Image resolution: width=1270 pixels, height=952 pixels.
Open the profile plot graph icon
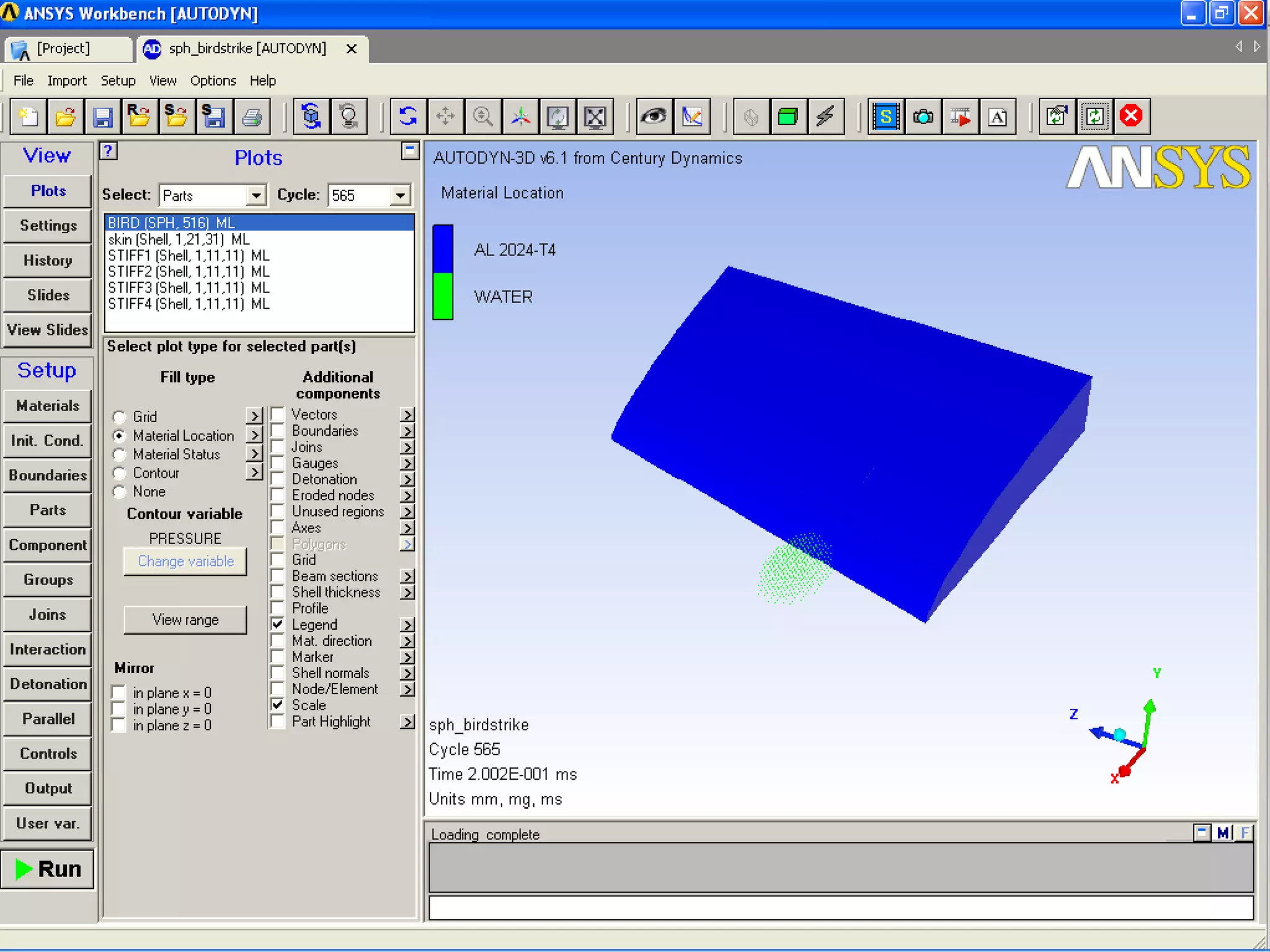pos(691,117)
